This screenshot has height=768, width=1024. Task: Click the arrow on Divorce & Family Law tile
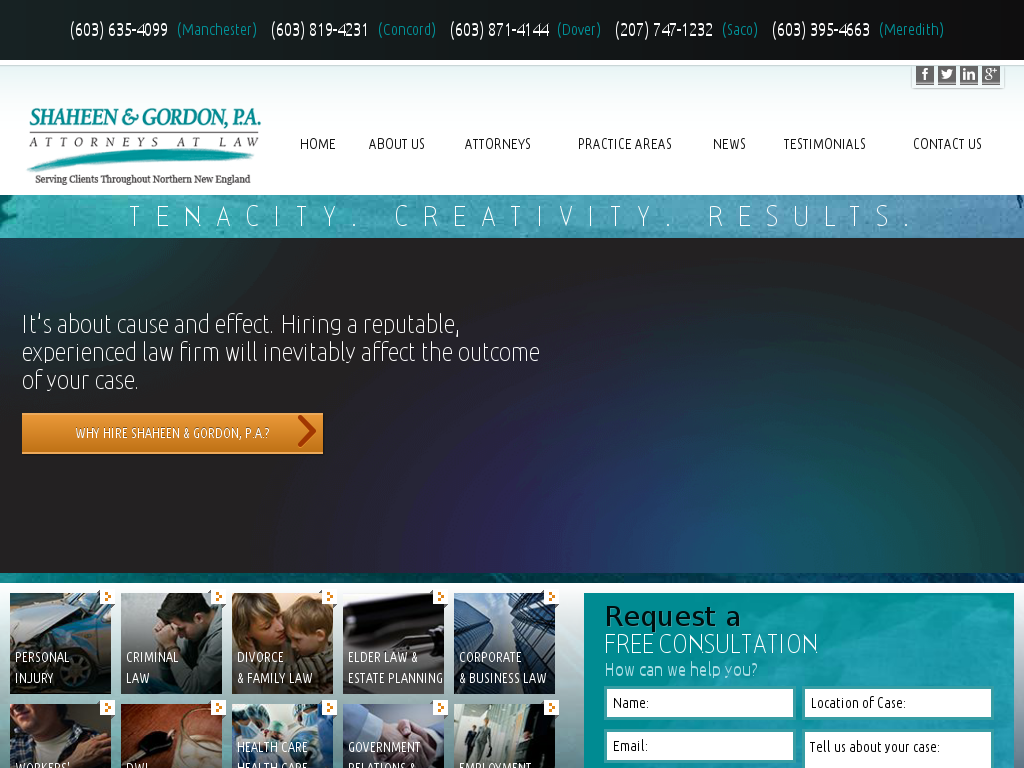click(x=329, y=597)
